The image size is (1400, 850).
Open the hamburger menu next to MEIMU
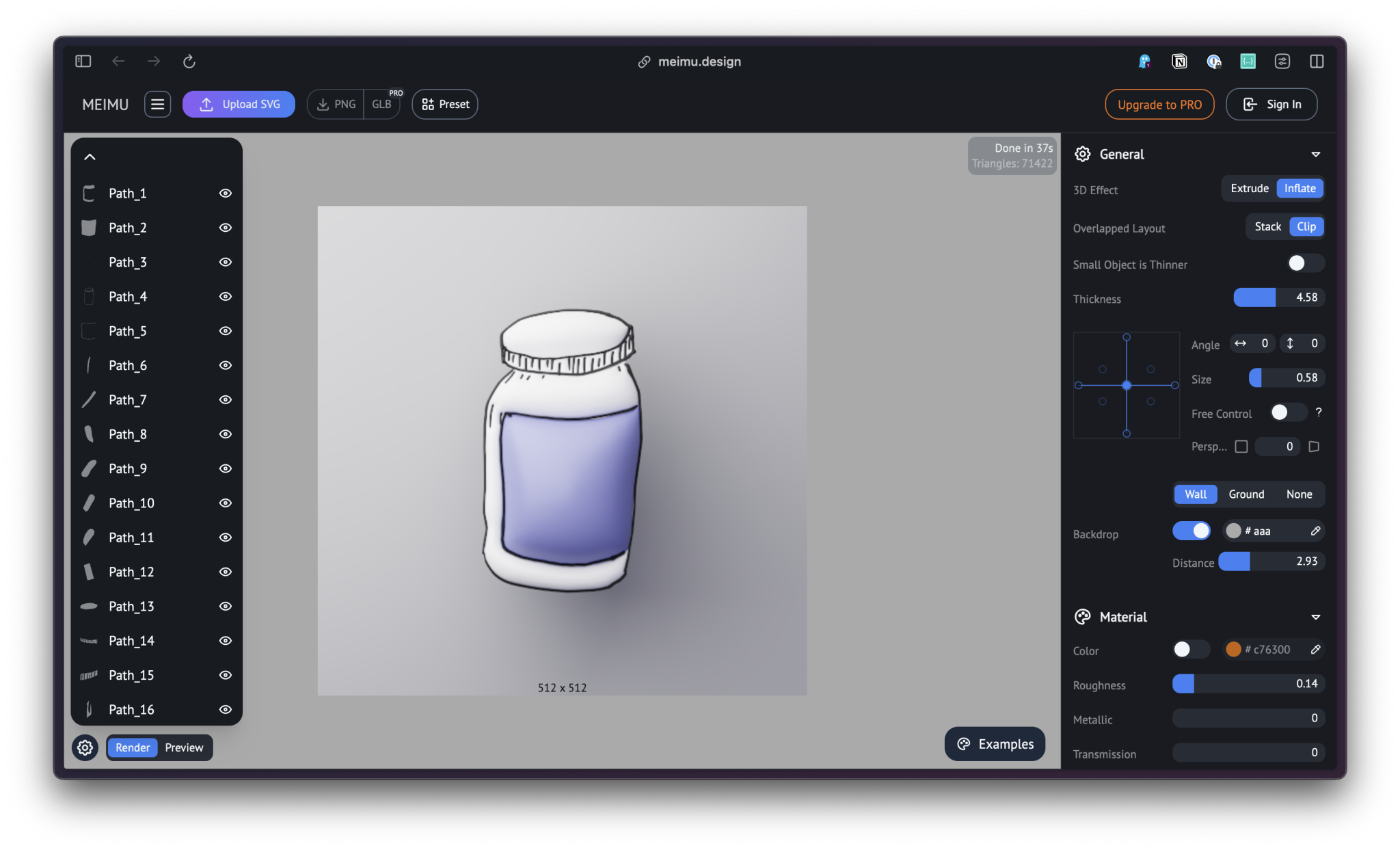[157, 104]
